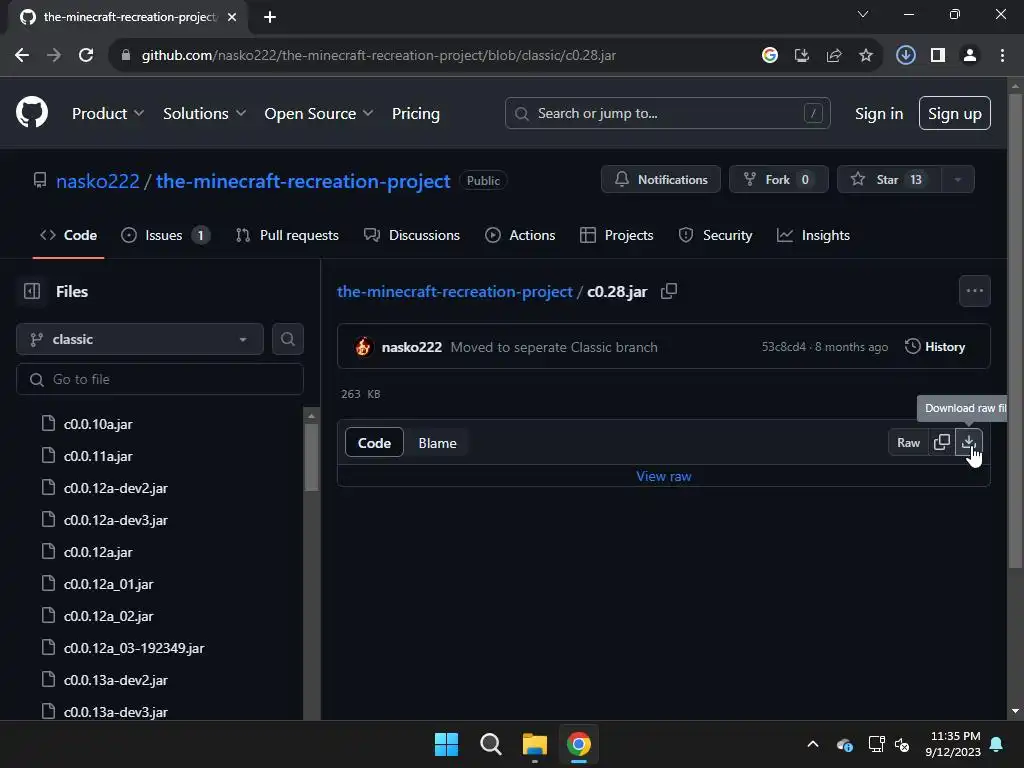Viewport: 1024px width, 768px height.
Task: Open the Chrome downloads icon
Action: [x=905, y=55]
